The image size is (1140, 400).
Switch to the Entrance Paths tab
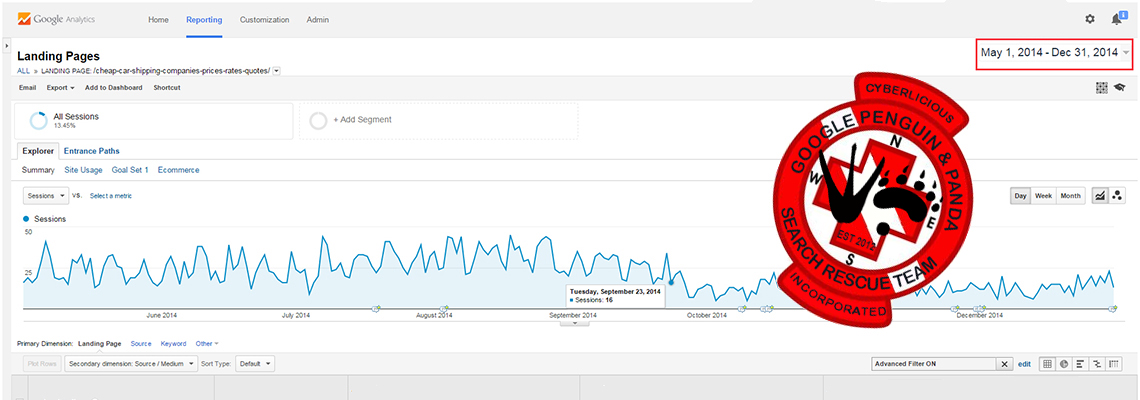pos(92,151)
